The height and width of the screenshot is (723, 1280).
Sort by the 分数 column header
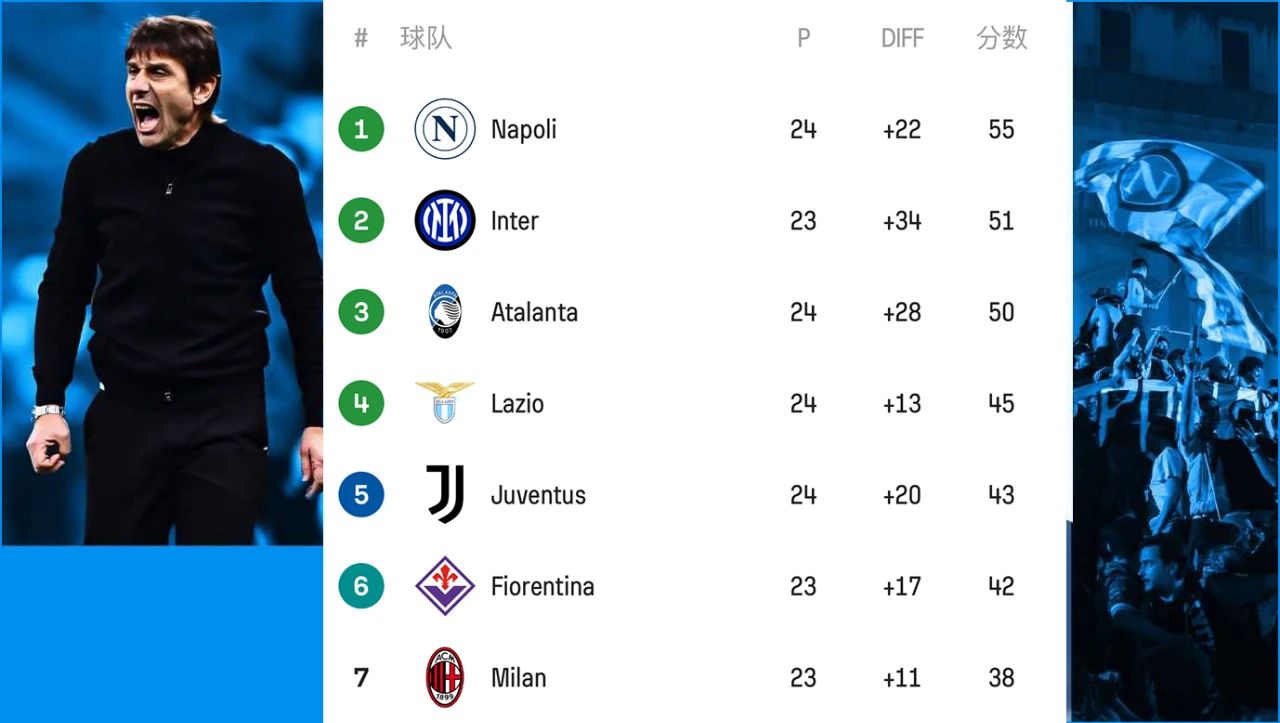tap(1002, 38)
